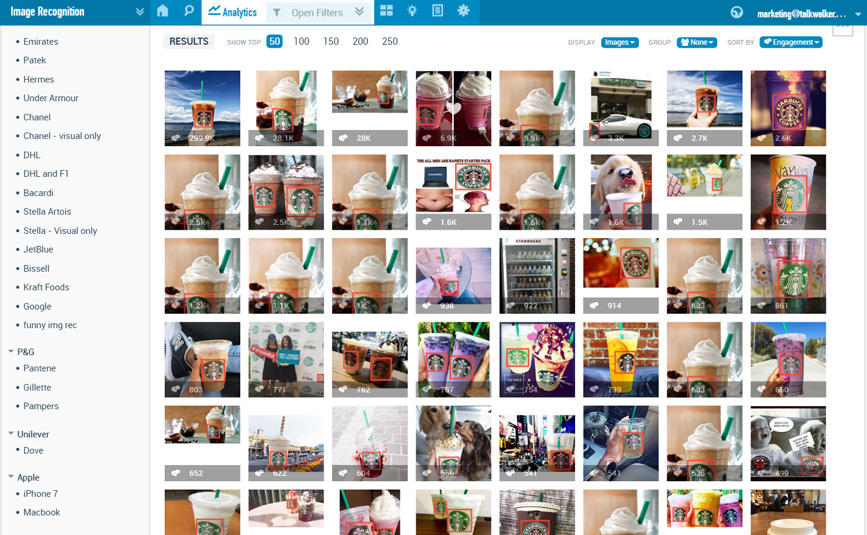Select Stella Artois topic

[47, 212]
